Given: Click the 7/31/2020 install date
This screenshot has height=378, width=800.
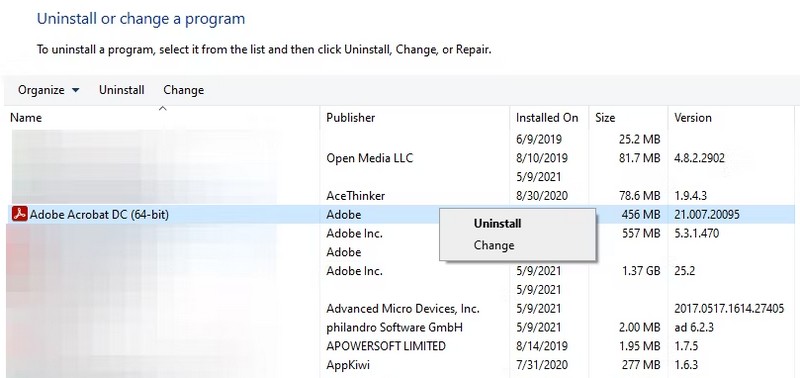Looking at the screenshot, I should point(541,365).
